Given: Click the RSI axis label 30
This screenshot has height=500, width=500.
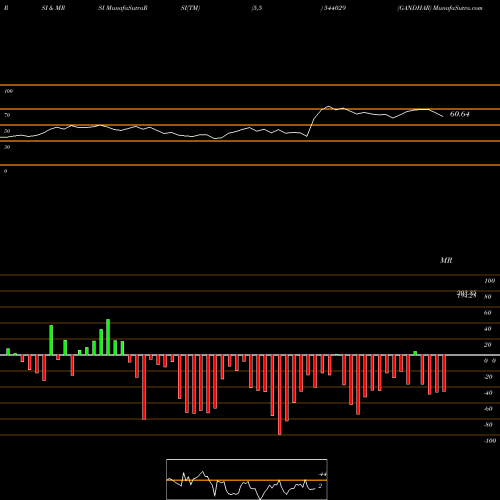Looking at the screenshot, I should (x=7, y=147).
